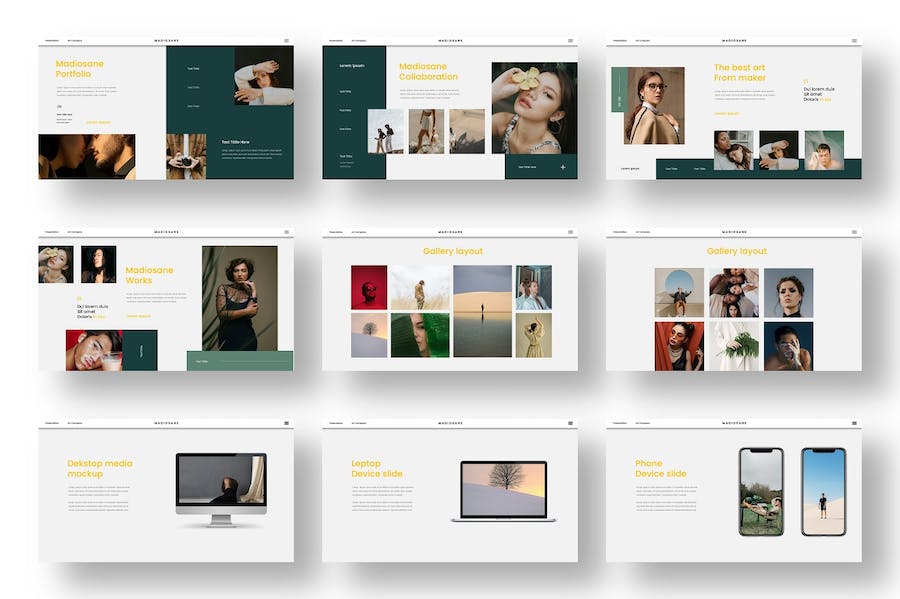Click hamburger menu icon on Madiosane Portfolio slide
The width and height of the screenshot is (900, 599).
(286, 41)
